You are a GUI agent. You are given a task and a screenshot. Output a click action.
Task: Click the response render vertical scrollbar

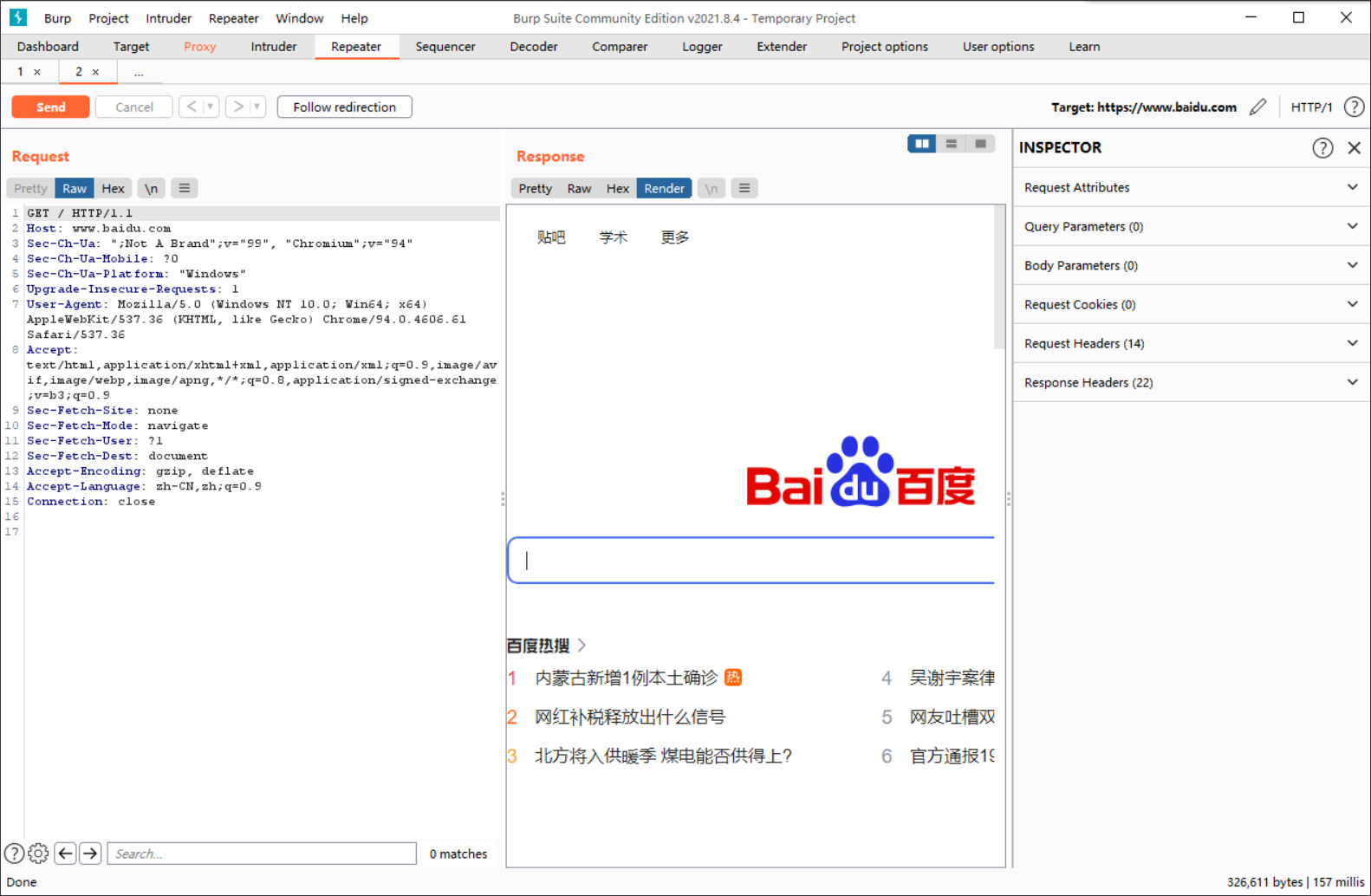tap(999, 277)
